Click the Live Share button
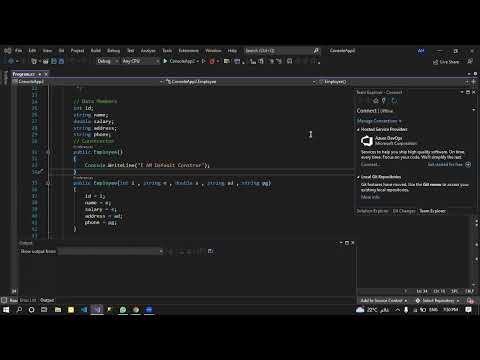 coord(446,62)
